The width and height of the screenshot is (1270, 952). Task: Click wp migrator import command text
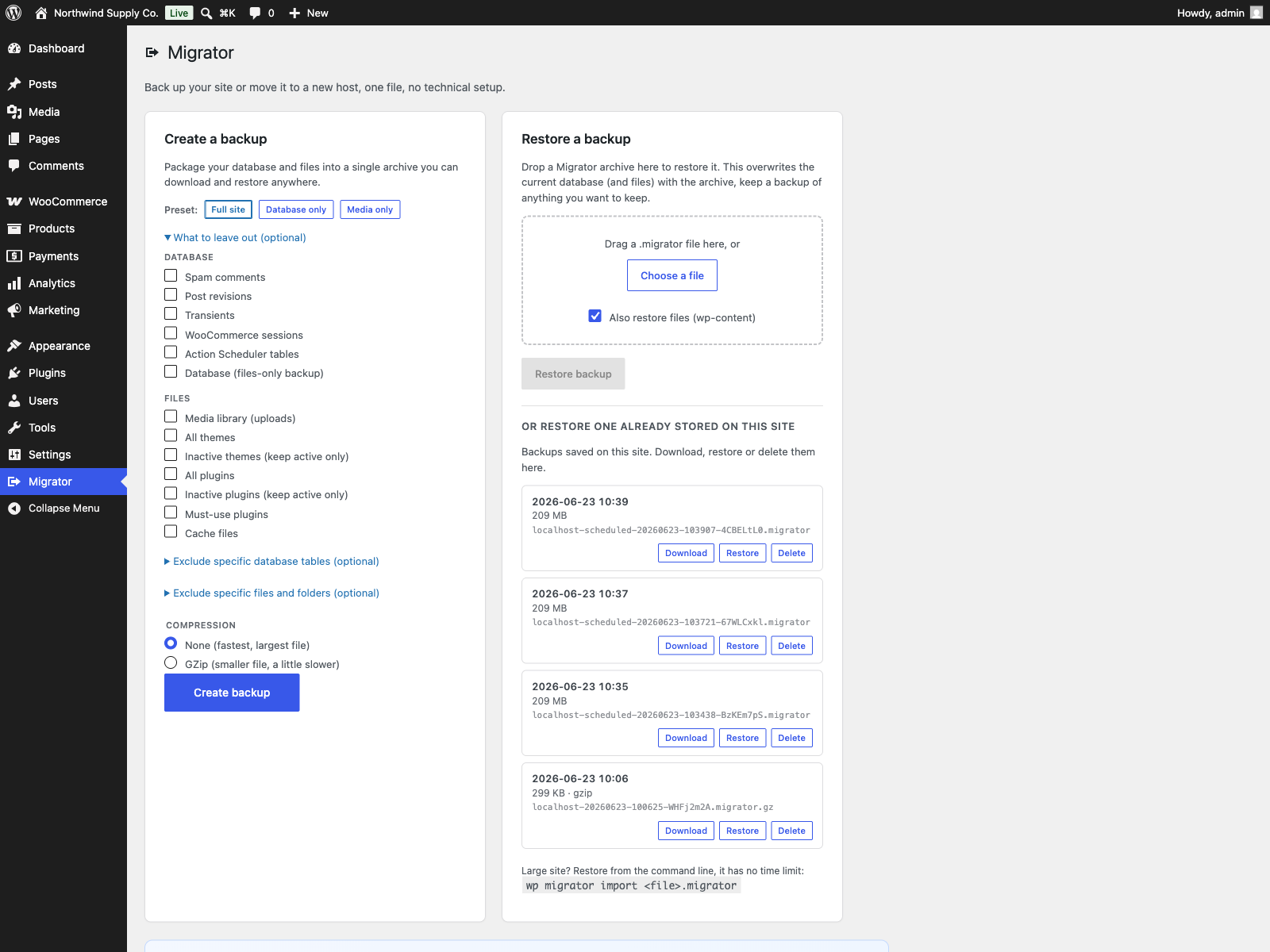coord(631,886)
